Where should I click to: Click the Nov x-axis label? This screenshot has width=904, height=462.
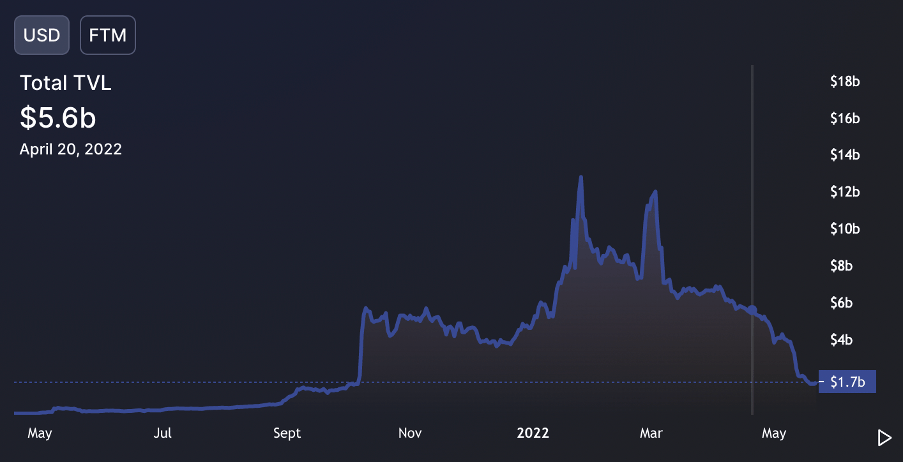(x=410, y=433)
